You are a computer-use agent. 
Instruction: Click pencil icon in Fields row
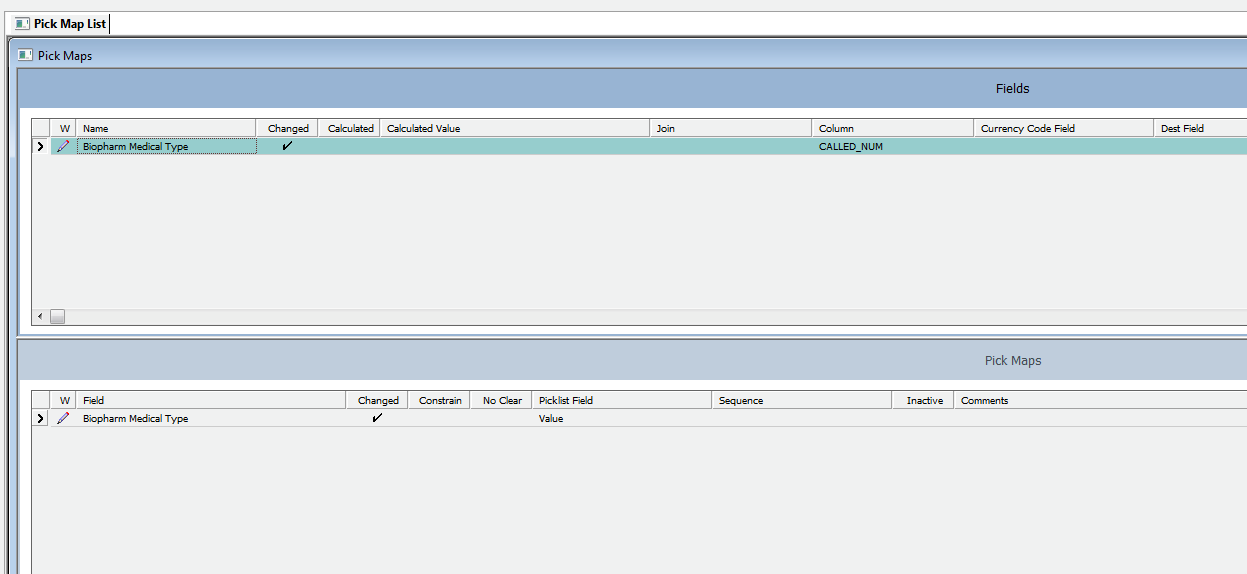pyautogui.click(x=64, y=146)
